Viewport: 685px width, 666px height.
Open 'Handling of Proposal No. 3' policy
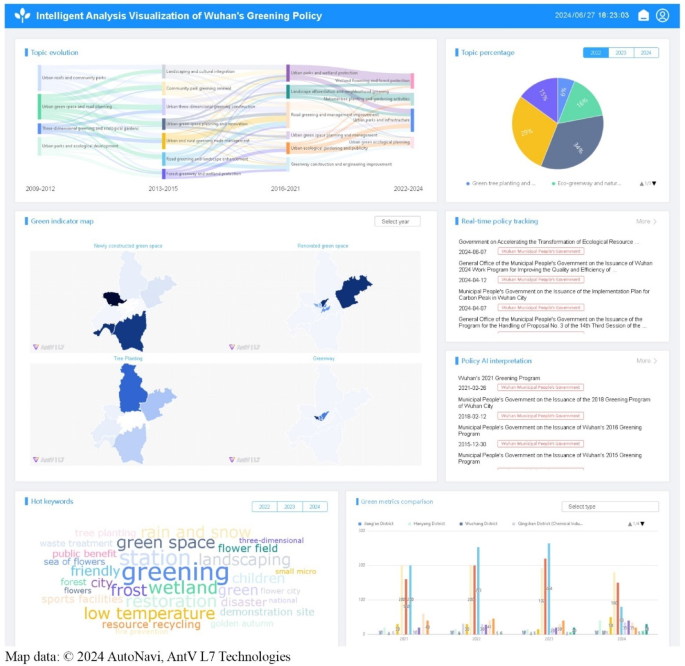coord(553,322)
